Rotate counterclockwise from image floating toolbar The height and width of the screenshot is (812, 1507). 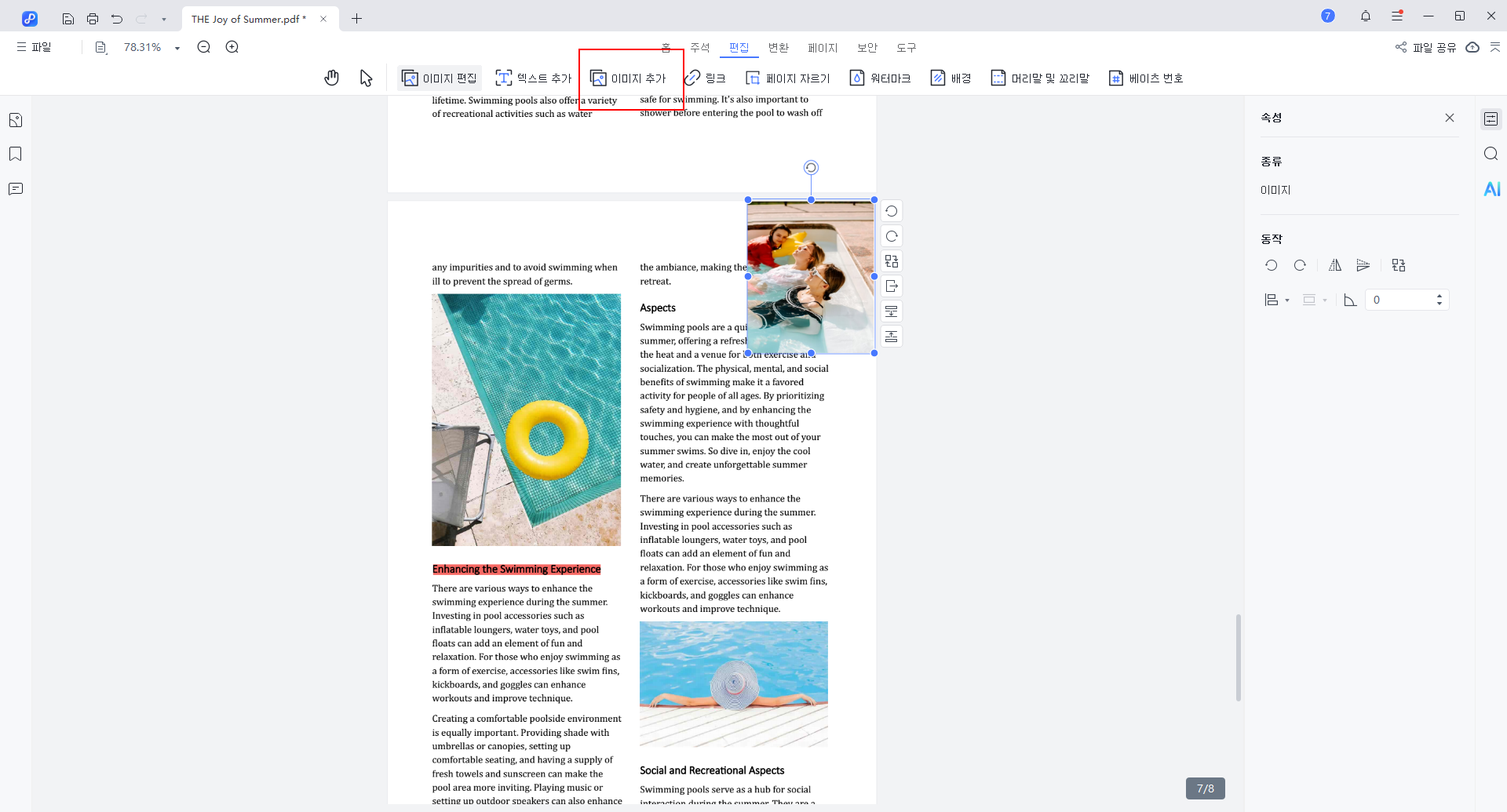coord(892,211)
